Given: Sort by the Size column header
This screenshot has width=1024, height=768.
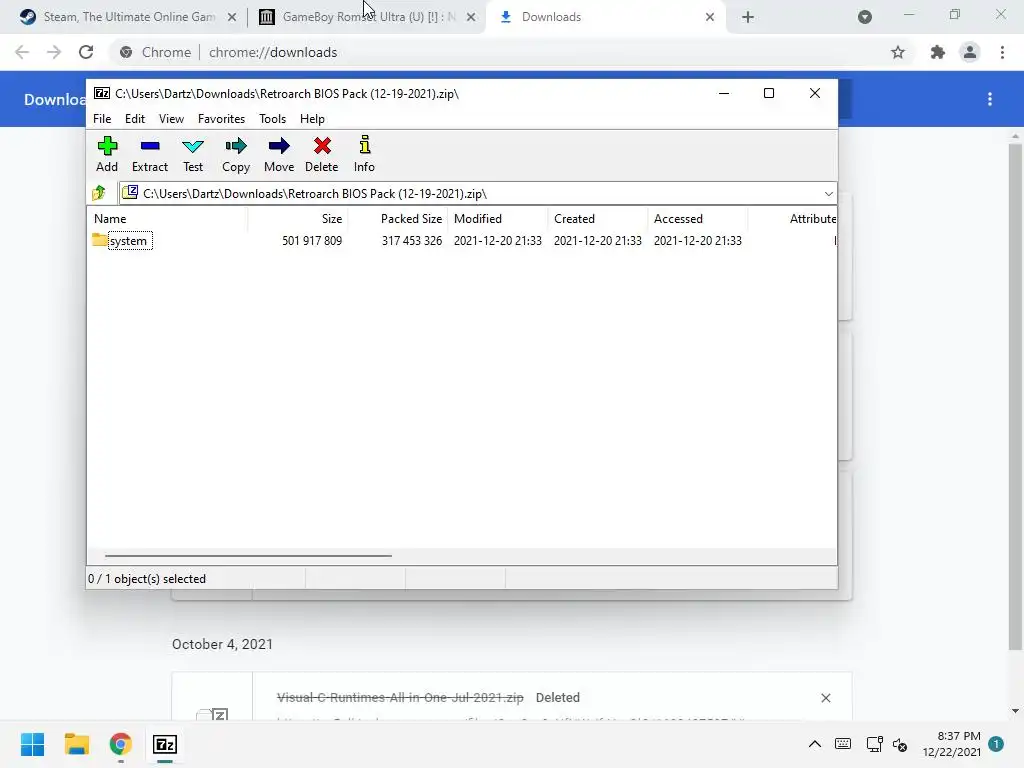Looking at the screenshot, I should coord(297,219).
